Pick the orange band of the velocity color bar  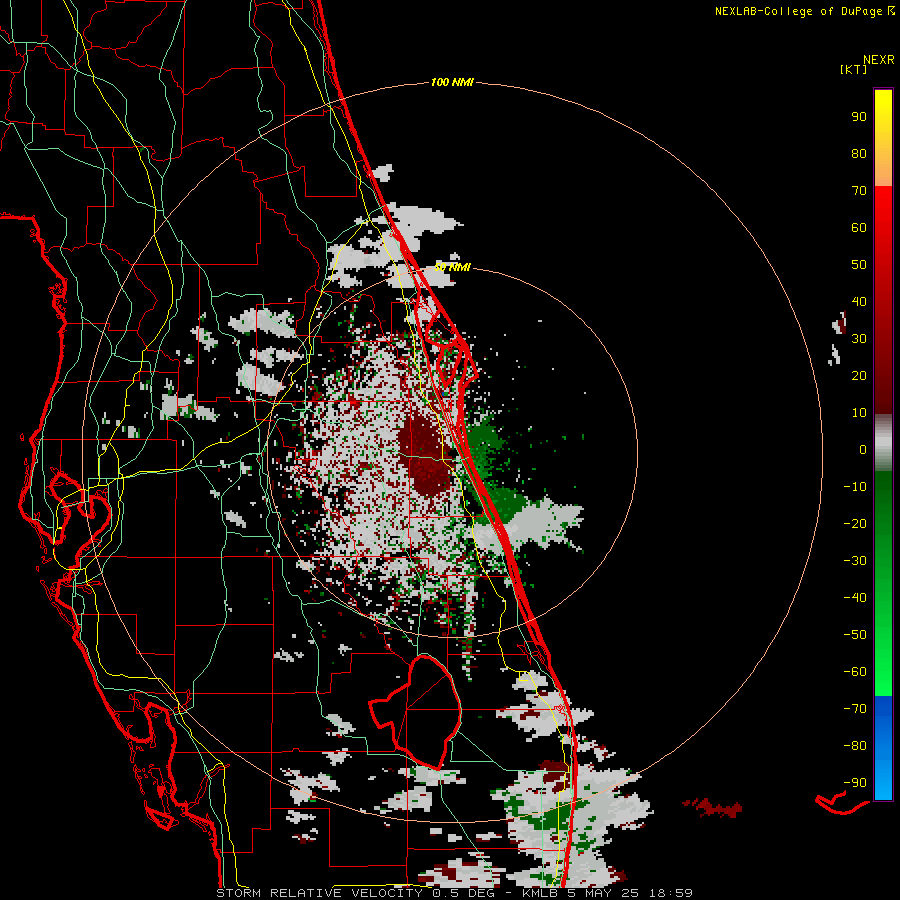click(883, 170)
